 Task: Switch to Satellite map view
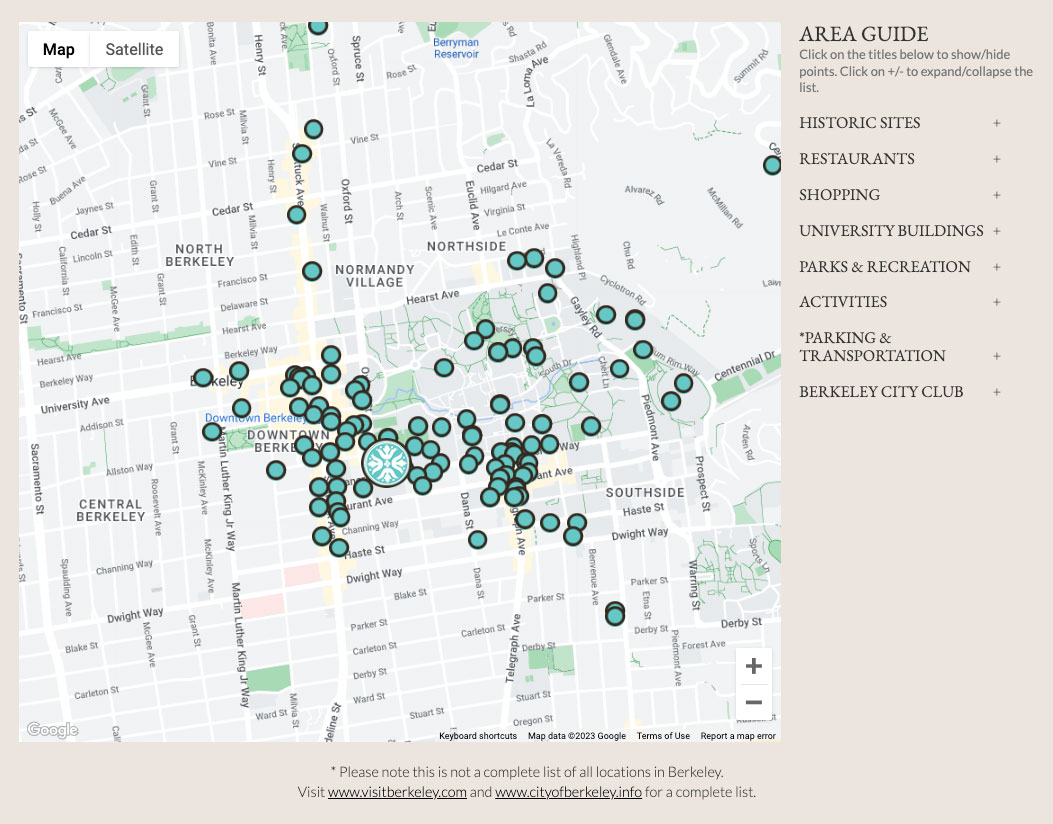point(134,49)
